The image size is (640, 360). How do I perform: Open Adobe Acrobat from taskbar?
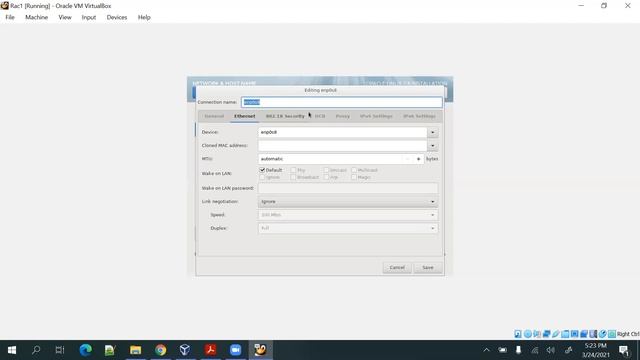point(210,350)
